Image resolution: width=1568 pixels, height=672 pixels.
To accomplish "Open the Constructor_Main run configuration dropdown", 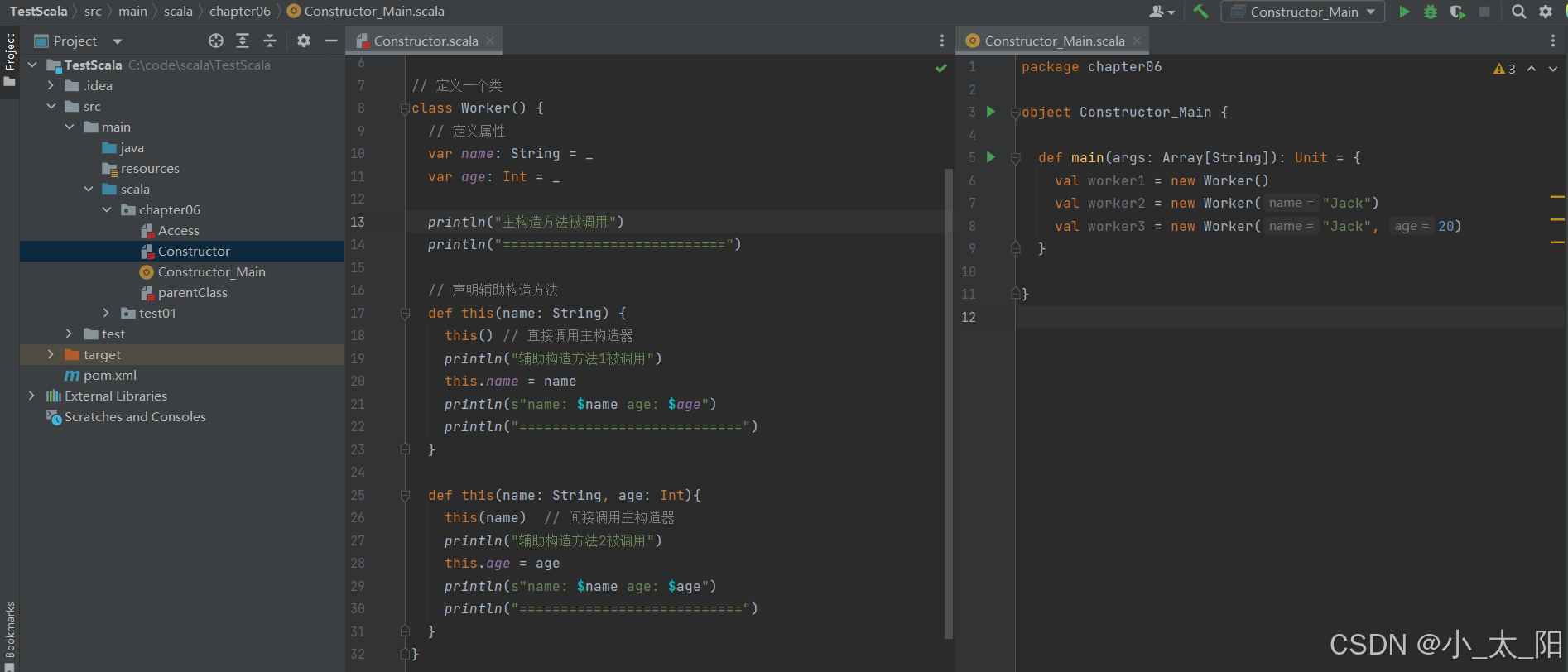I will pyautogui.click(x=1302, y=12).
